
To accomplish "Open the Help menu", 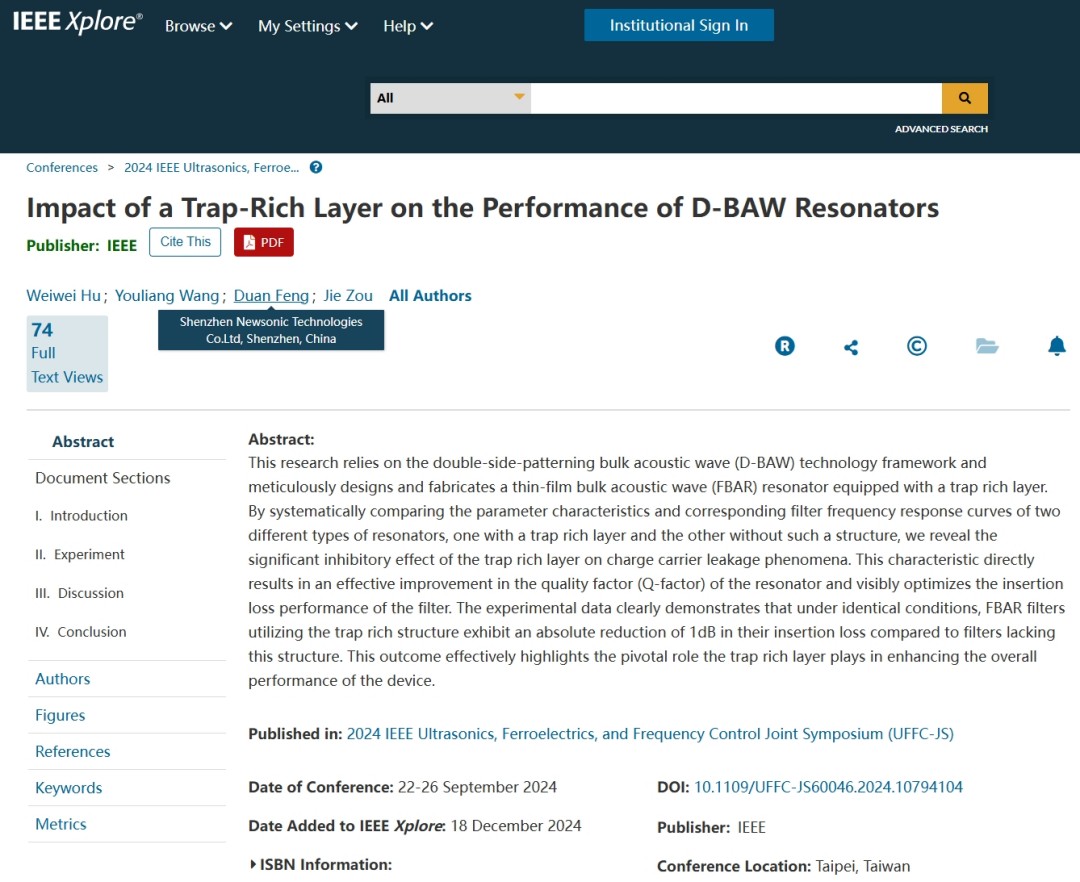I will pyautogui.click(x=407, y=26).
